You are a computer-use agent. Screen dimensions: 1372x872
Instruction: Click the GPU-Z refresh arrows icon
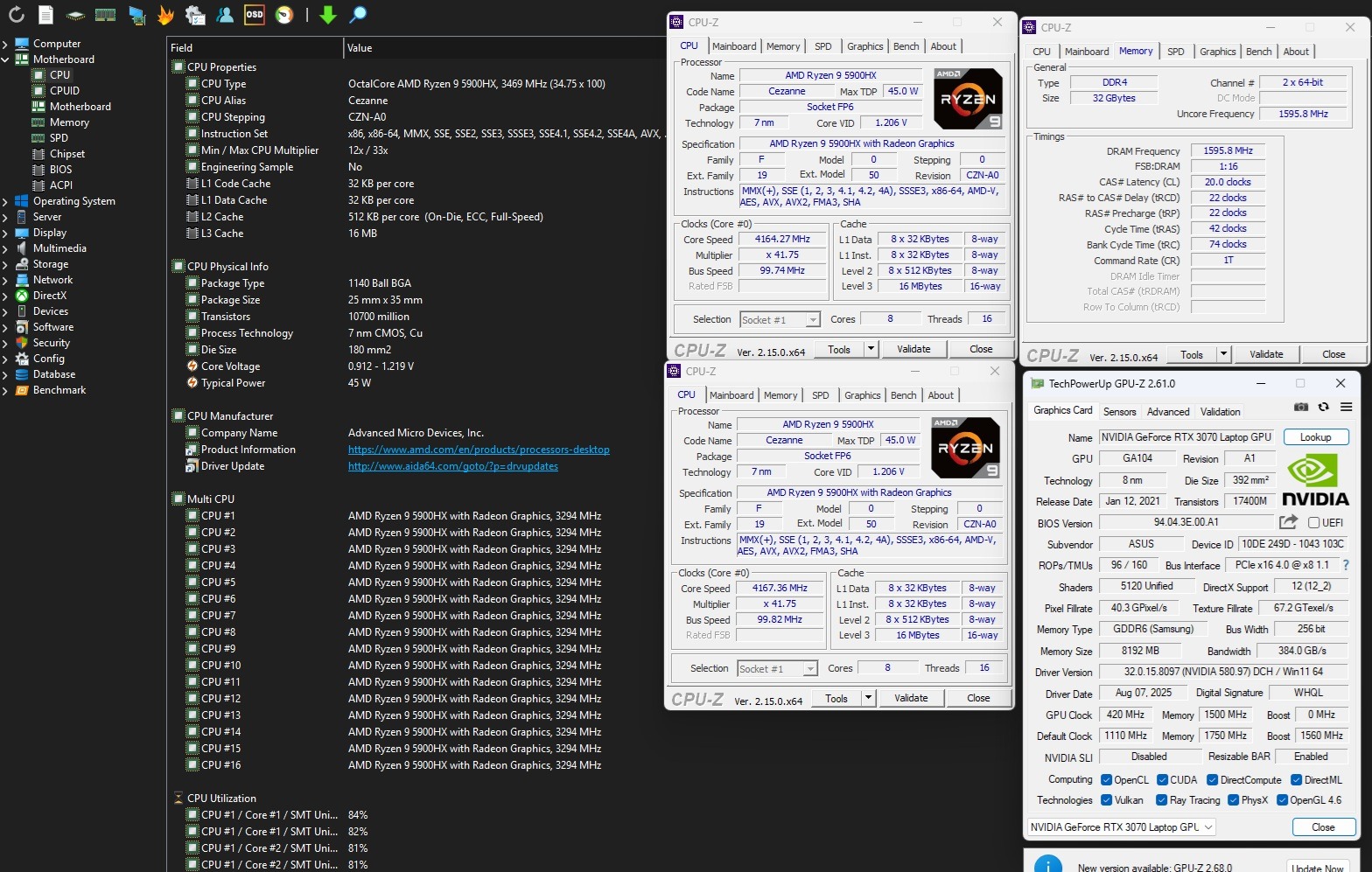(1324, 408)
